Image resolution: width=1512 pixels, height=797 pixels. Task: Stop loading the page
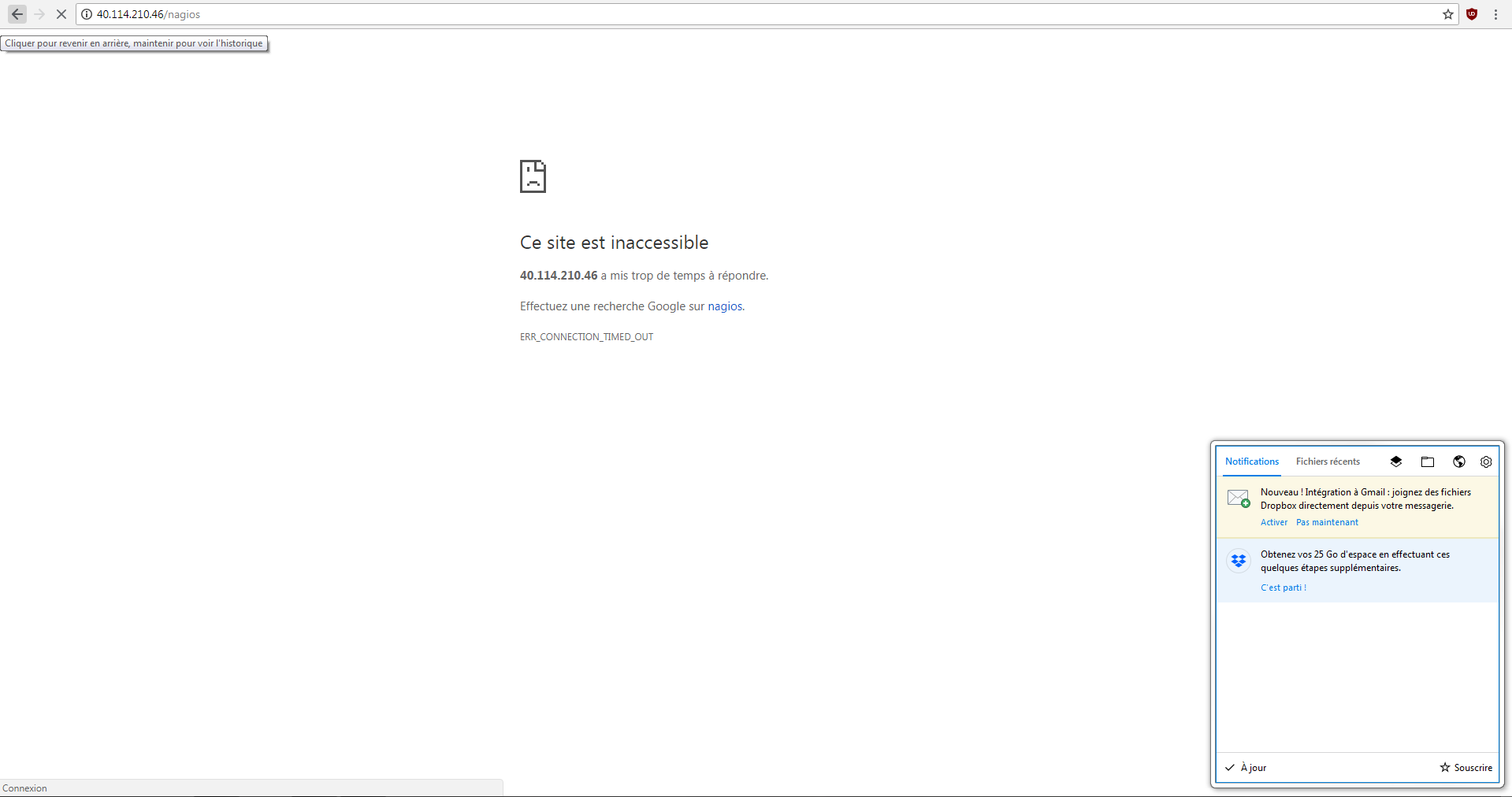pos(61,14)
